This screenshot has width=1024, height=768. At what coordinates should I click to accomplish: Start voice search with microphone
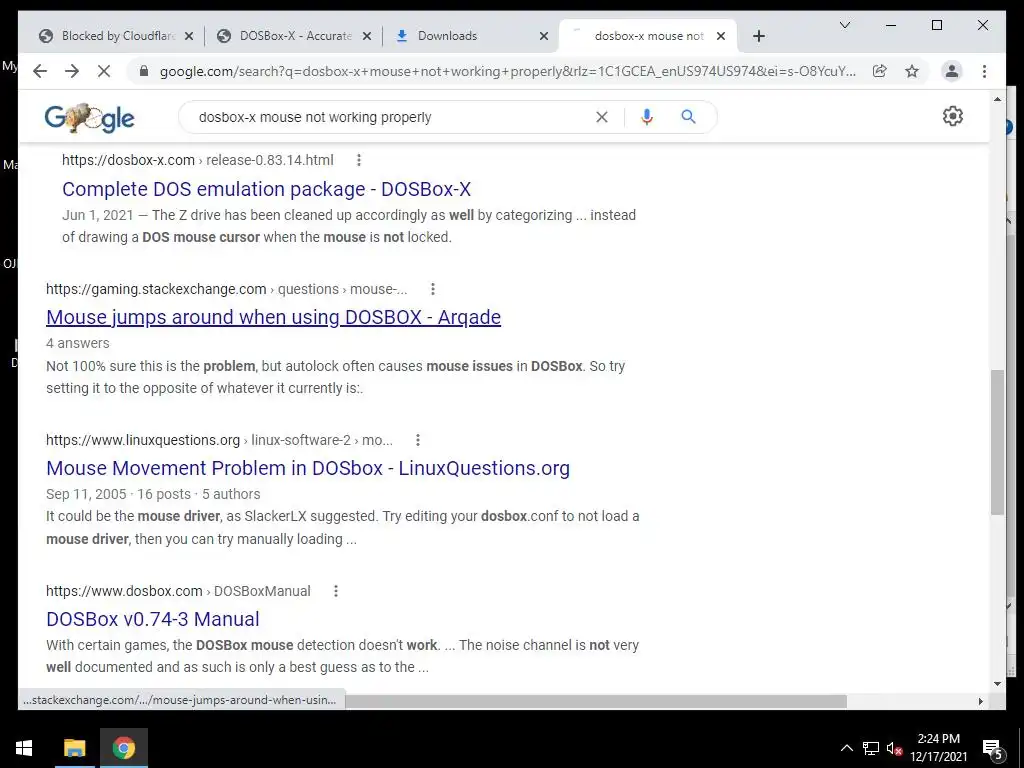click(x=647, y=117)
